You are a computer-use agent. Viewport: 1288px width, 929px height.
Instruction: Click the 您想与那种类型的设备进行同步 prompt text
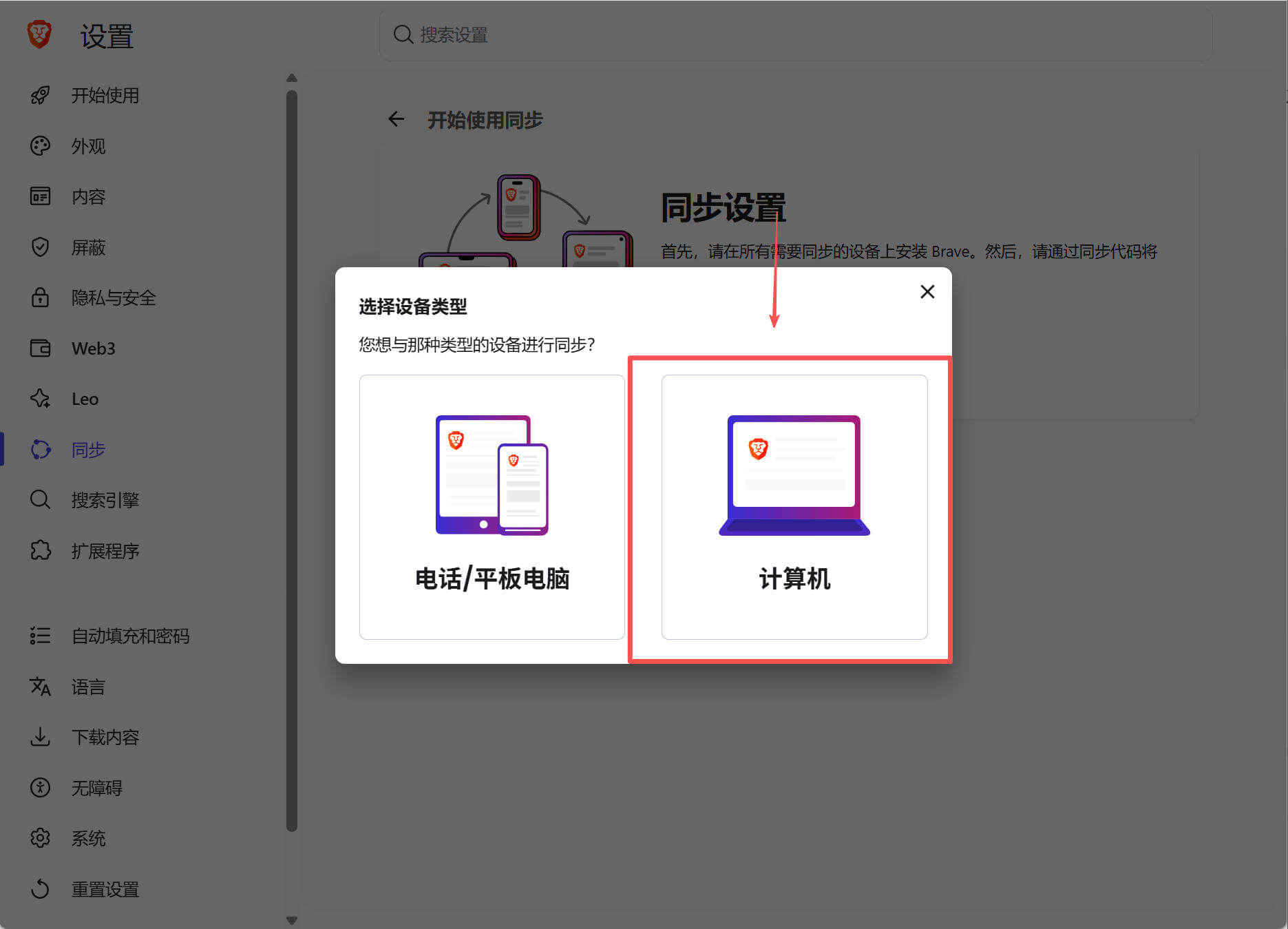click(x=477, y=344)
